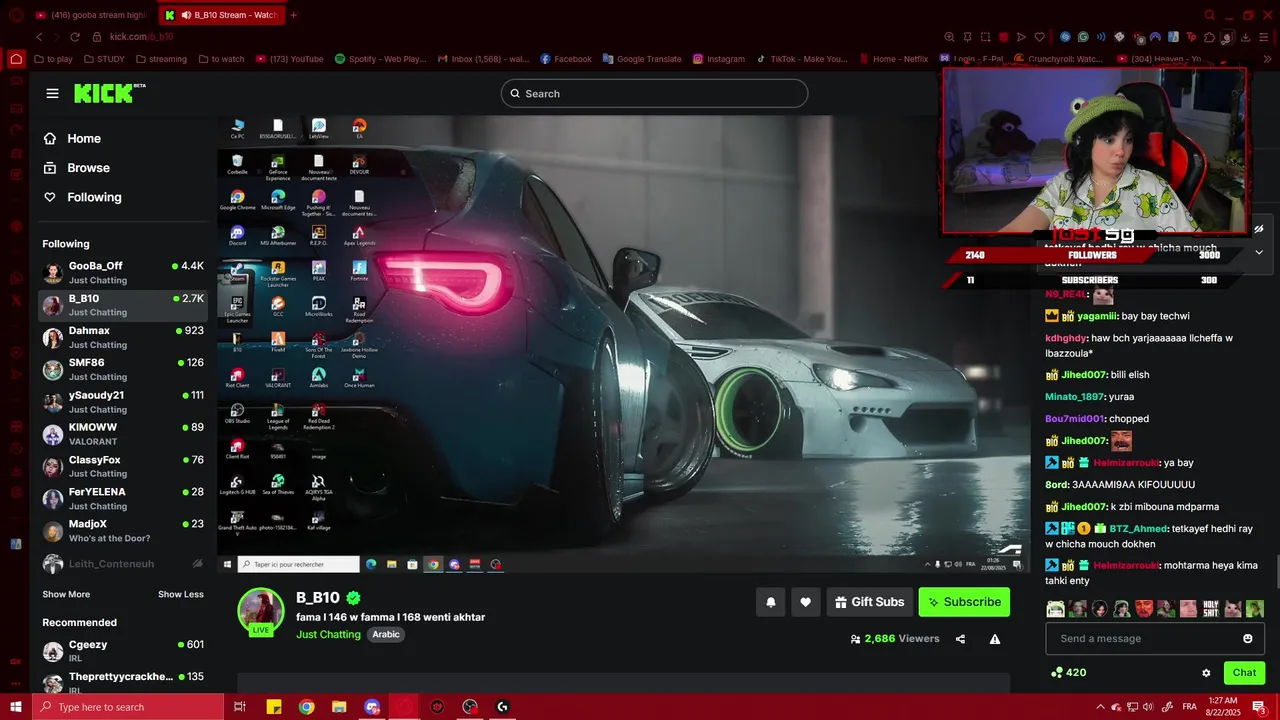Open Windows notification center icon
This screenshot has height=720, width=1280.
(1258, 707)
